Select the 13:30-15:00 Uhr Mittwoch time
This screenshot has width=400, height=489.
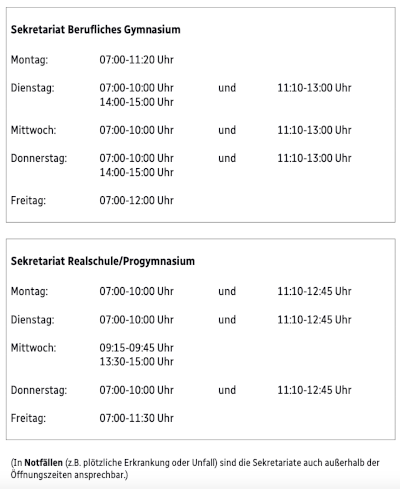136,362
